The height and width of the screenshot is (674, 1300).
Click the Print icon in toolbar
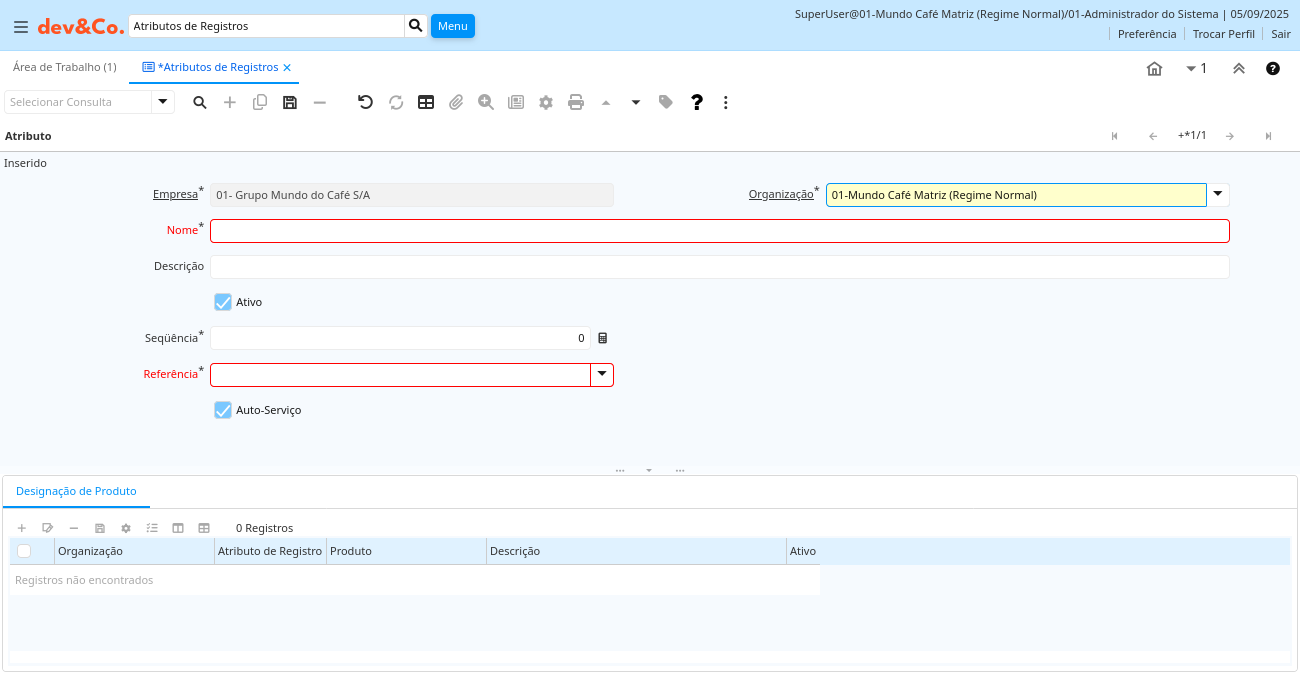coord(576,102)
